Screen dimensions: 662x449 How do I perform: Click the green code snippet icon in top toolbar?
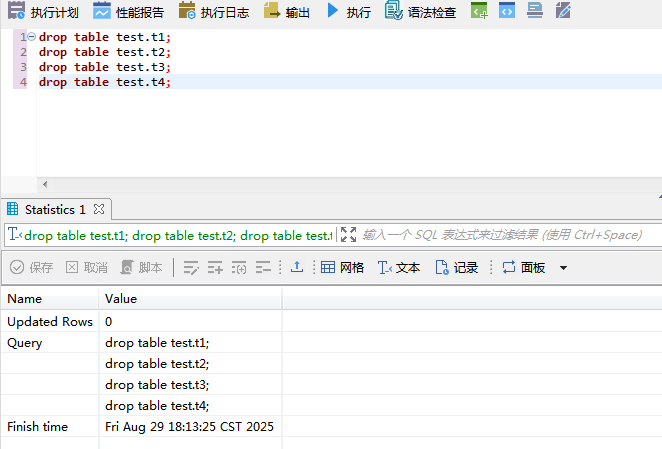tap(480, 12)
